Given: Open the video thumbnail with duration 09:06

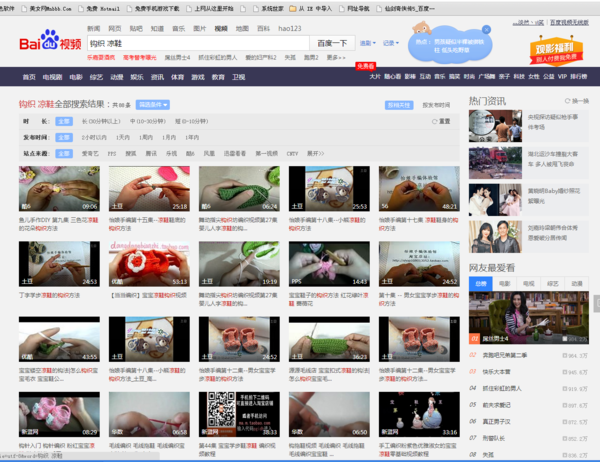Looking at the screenshot, I should click(x=59, y=189).
